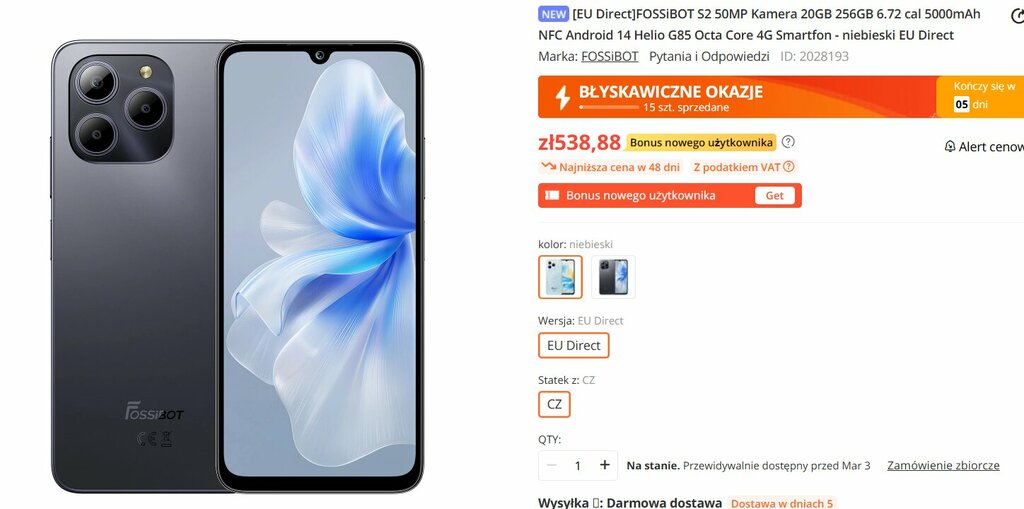Decrease quantity with the minus button
Screen dimensions: 1024x509
[x=551, y=465]
